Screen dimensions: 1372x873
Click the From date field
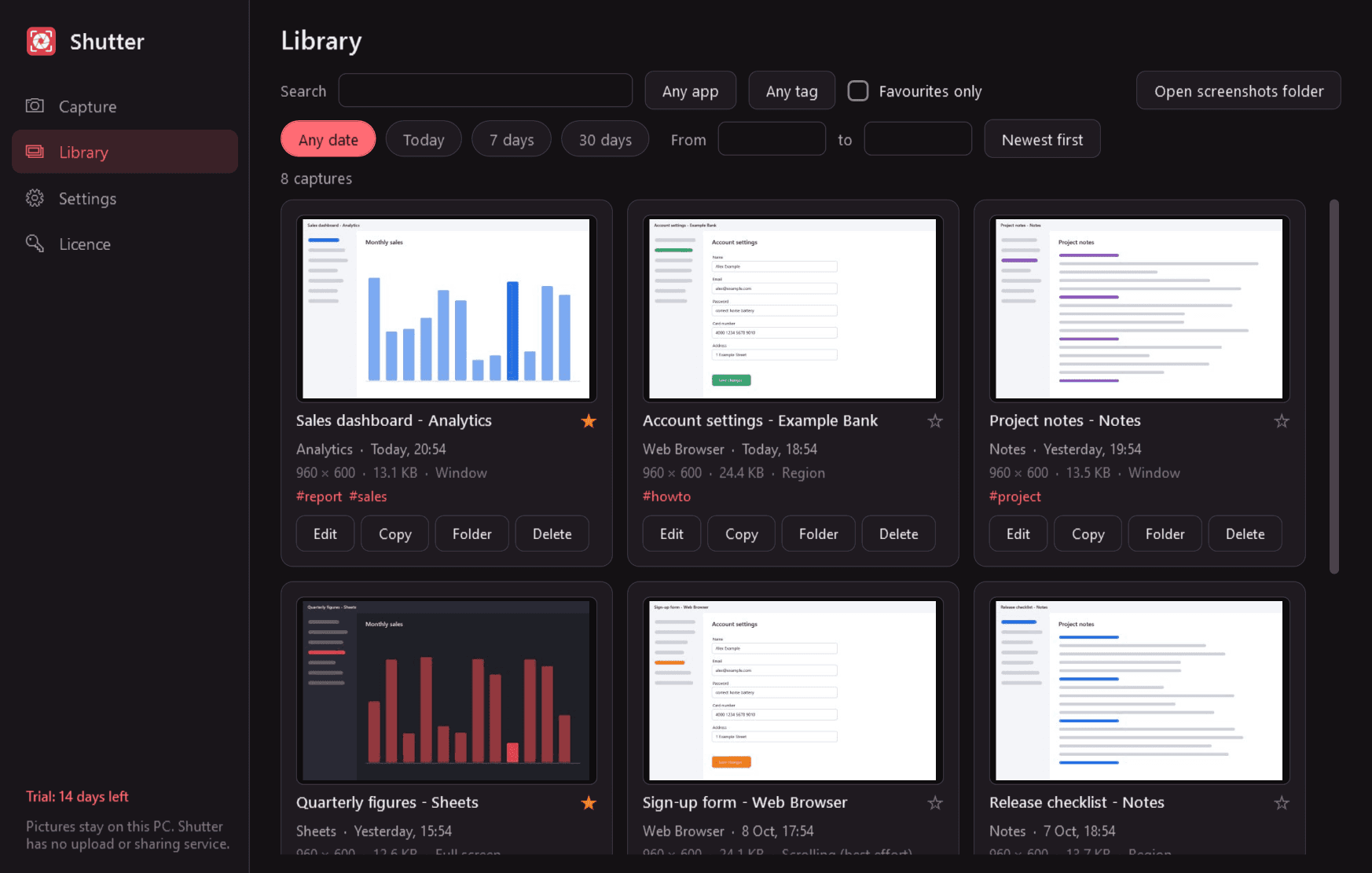772,139
